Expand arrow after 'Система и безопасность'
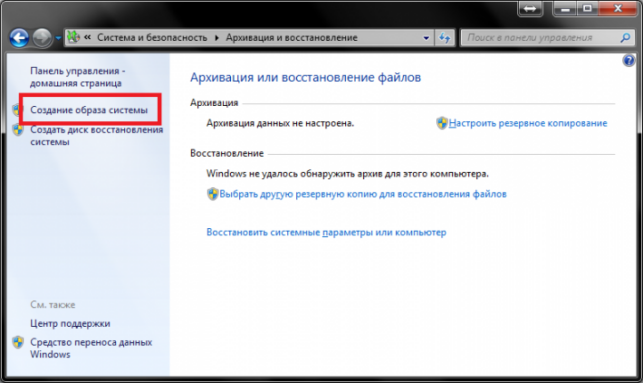Screen dimensions: 643x383 pyautogui.click(x=217, y=38)
